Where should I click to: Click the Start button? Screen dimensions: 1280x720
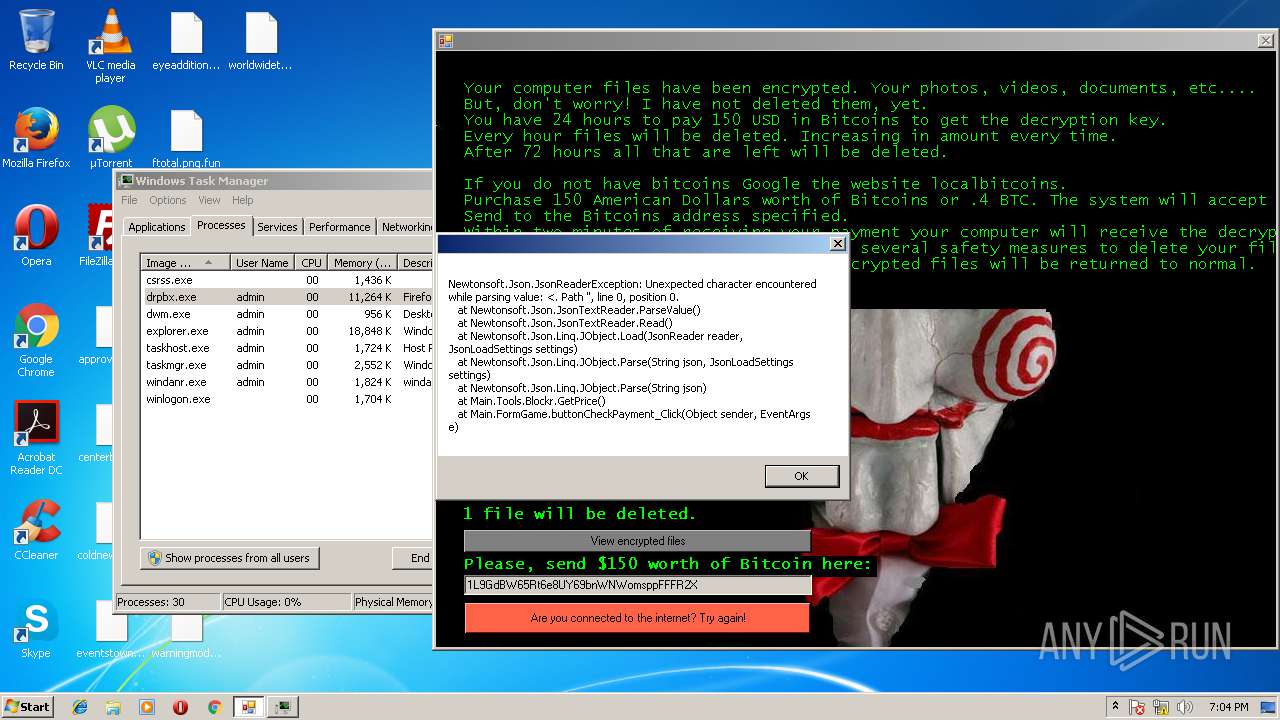tap(28, 706)
